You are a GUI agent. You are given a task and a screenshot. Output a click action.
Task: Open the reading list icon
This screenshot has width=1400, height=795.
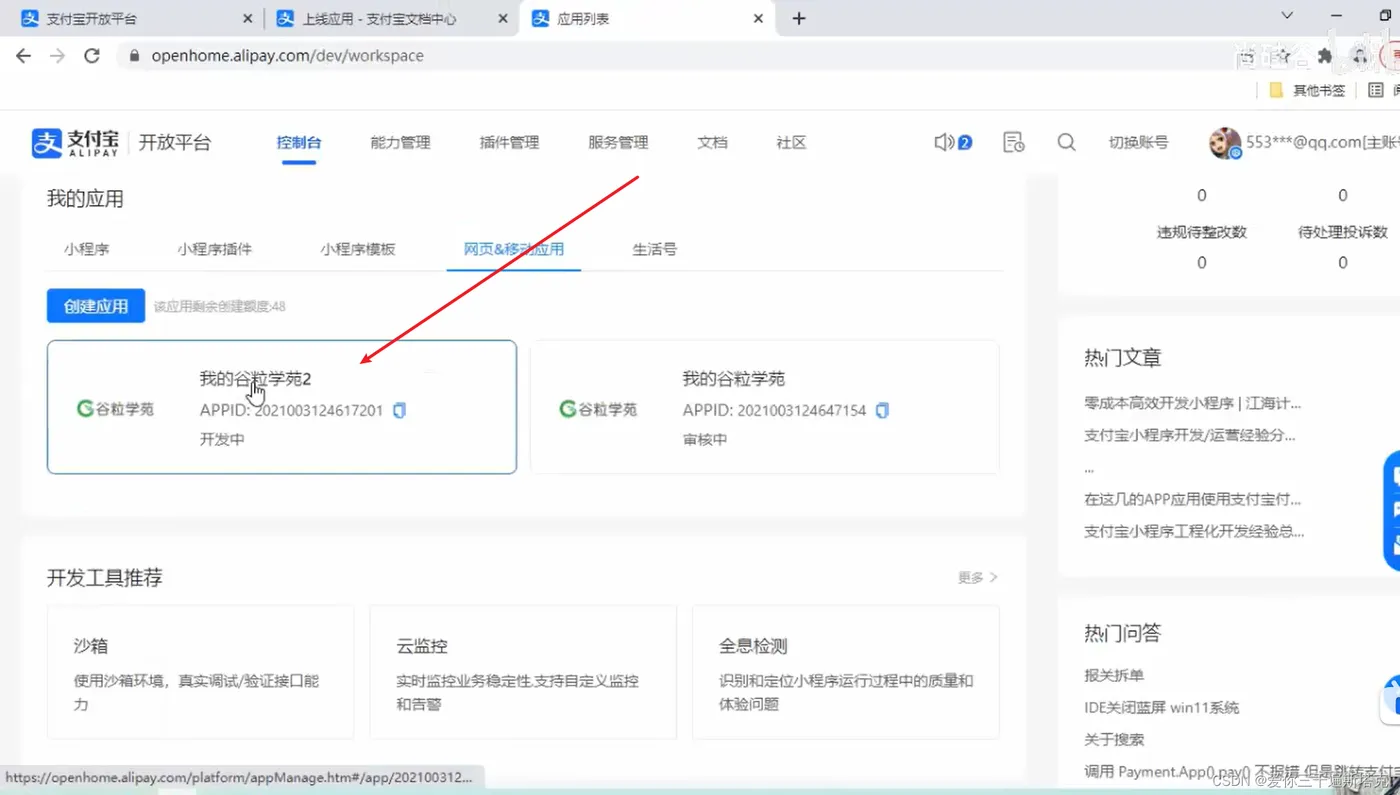(x=1376, y=90)
